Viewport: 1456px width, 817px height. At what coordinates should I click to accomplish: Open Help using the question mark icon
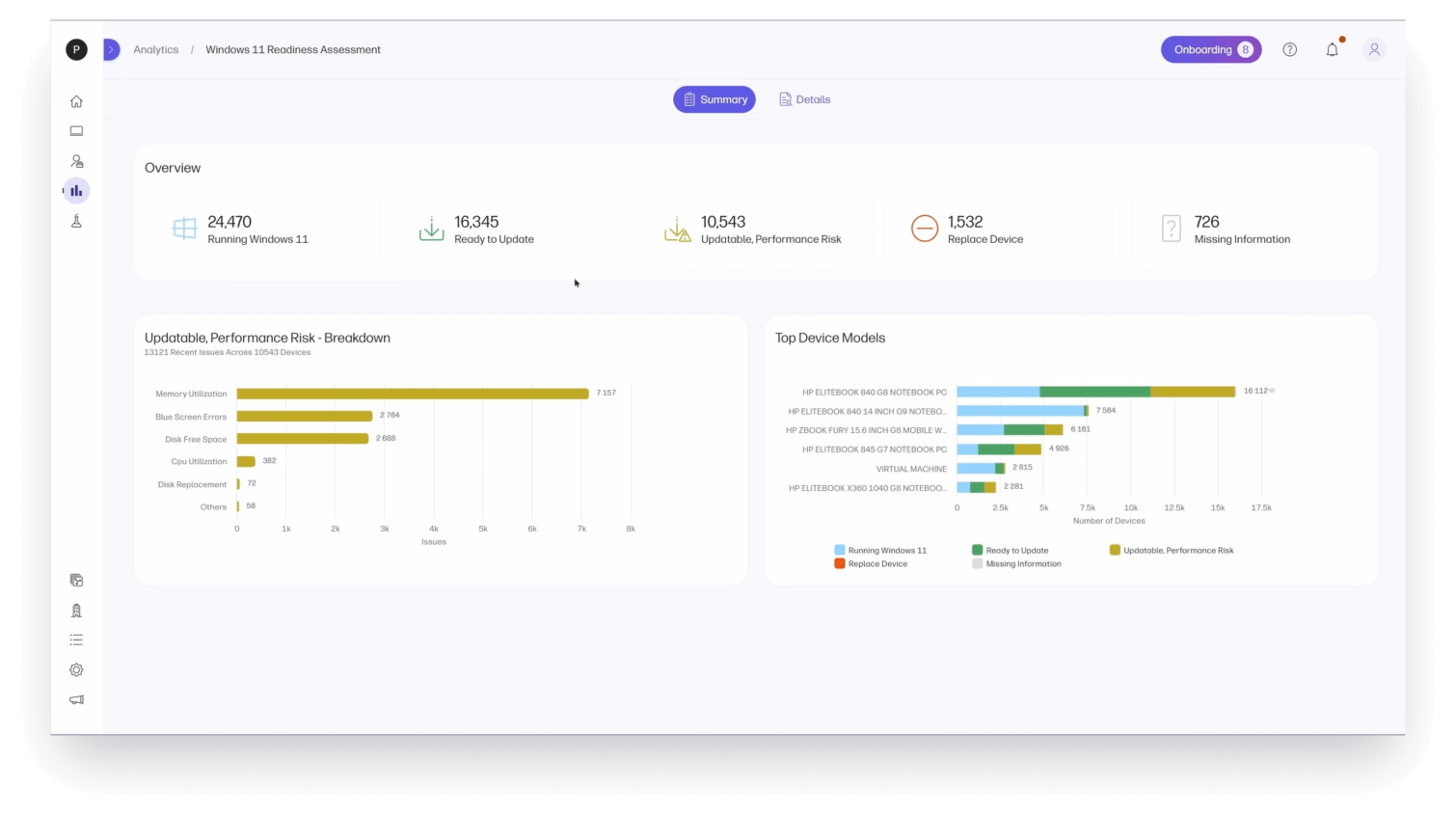(x=1289, y=49)
